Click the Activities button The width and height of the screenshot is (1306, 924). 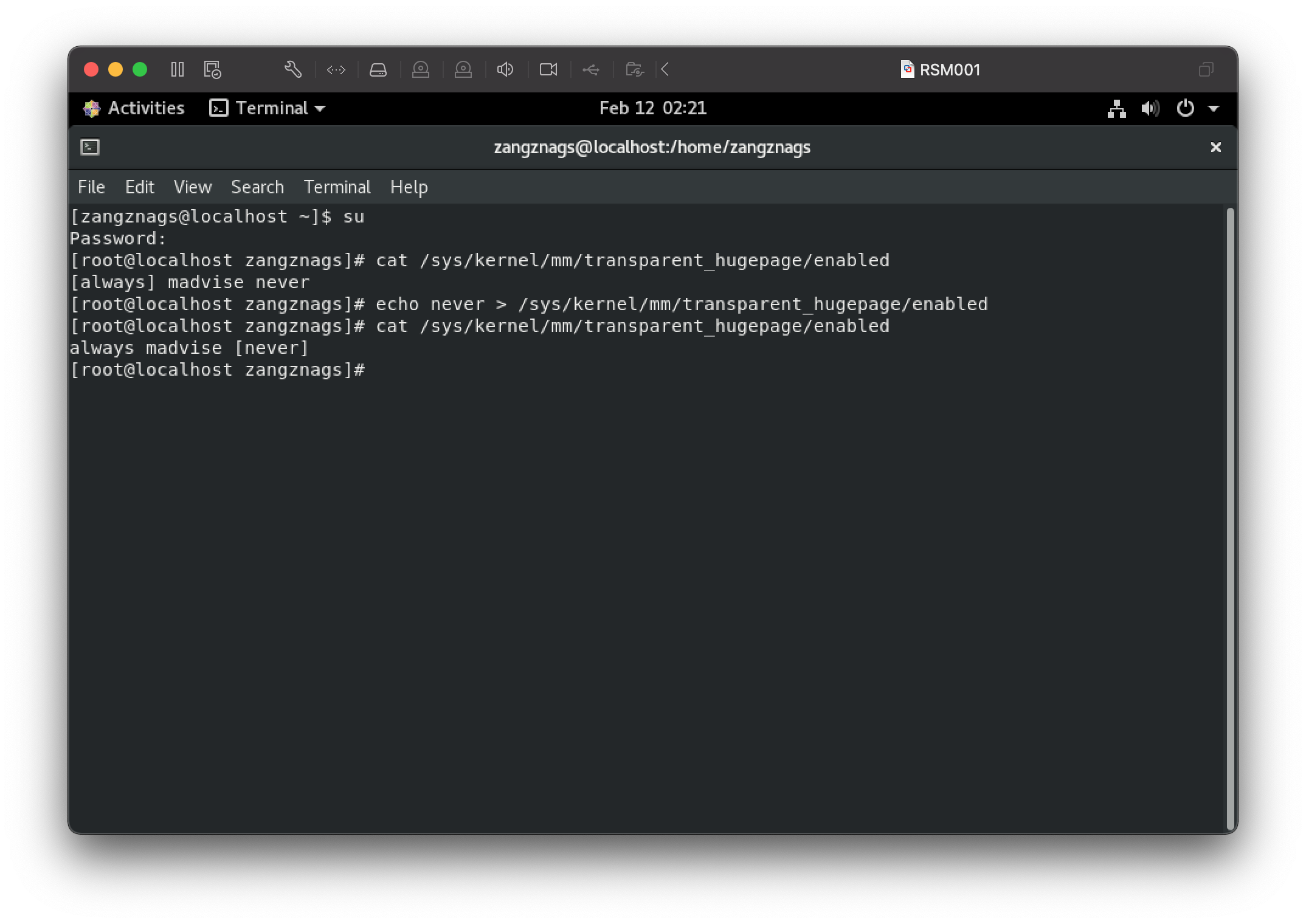[x=134, y=108]
